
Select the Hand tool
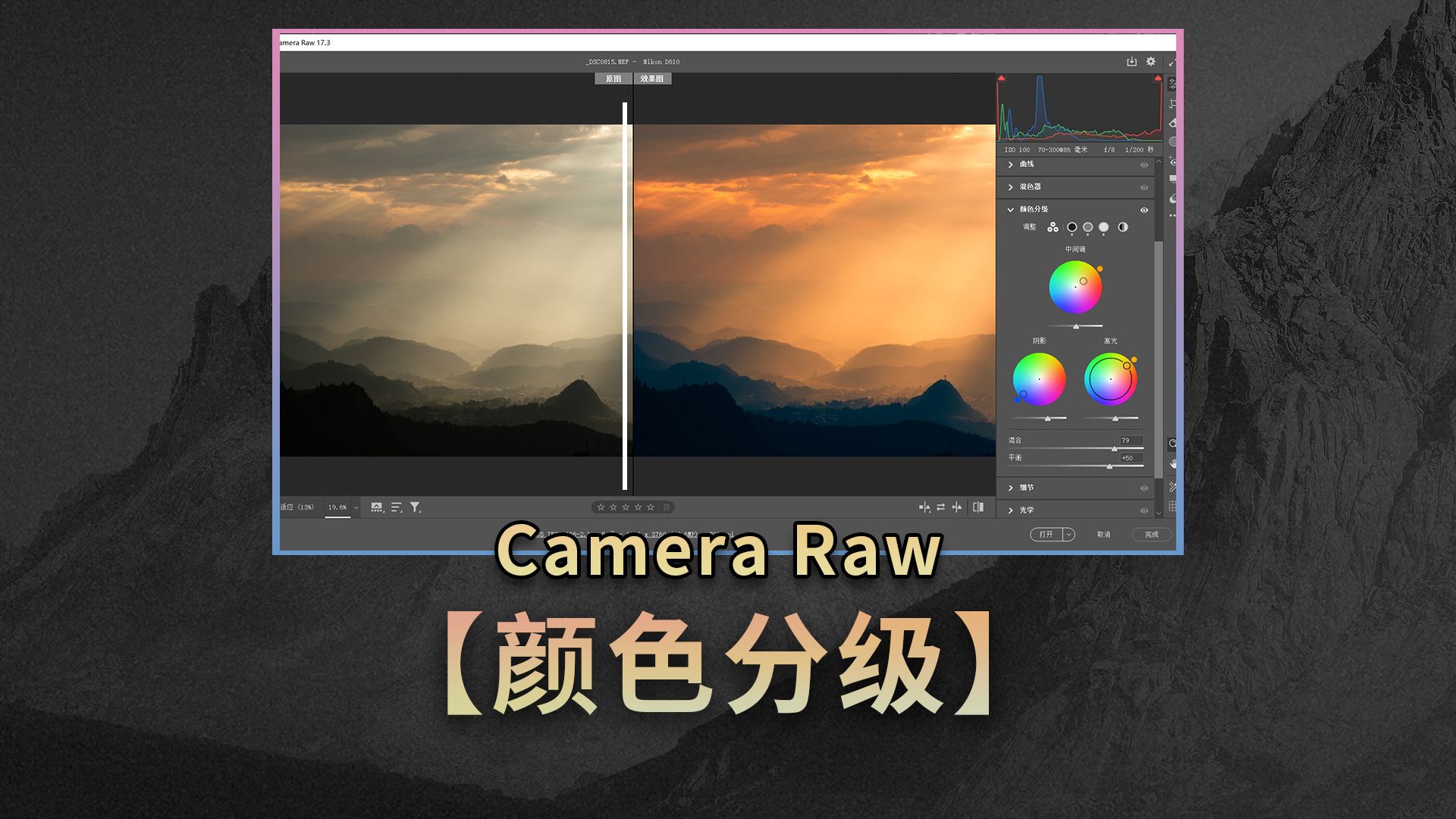tap(1172, 463)
